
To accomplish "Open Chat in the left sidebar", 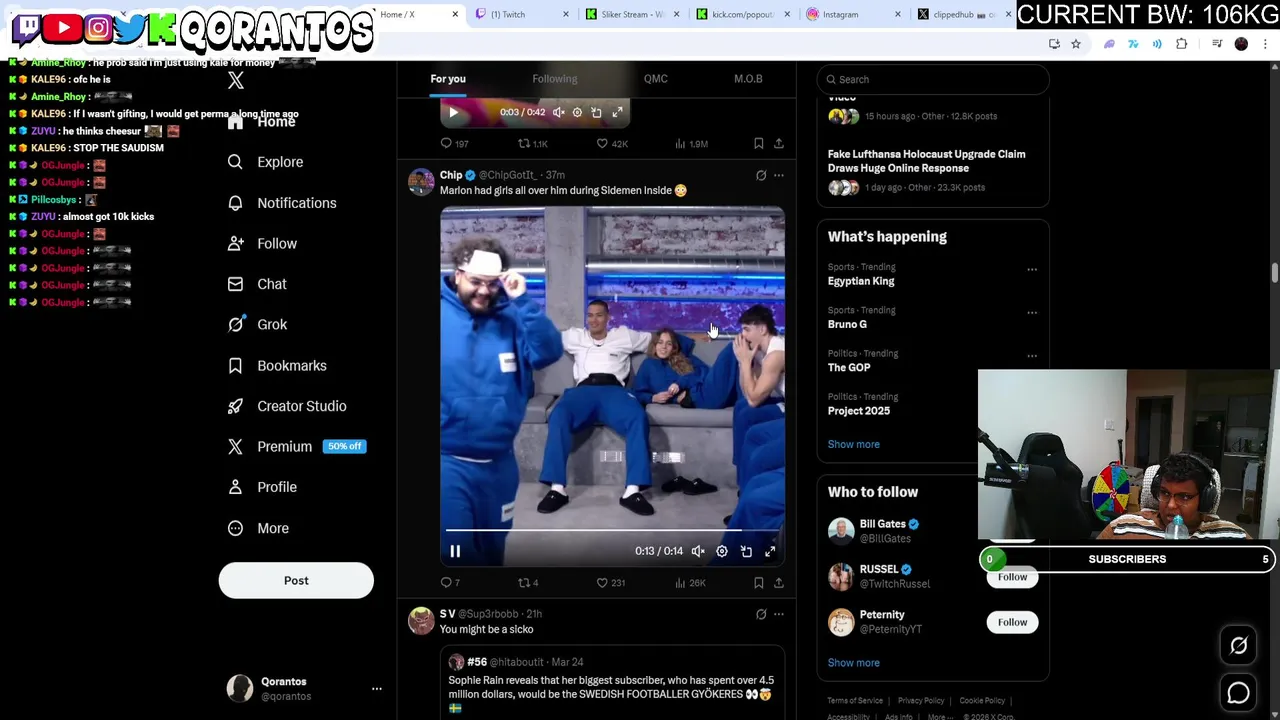I will [x=257, y=284].
